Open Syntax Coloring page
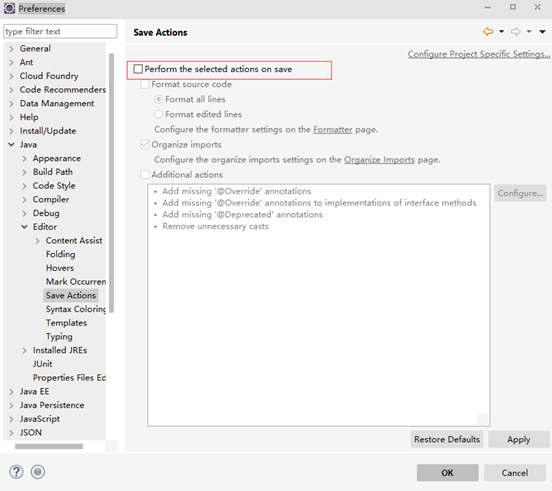The width and height of the screenshot is (552, 491). pyautogui.click(x=76, y=309)
